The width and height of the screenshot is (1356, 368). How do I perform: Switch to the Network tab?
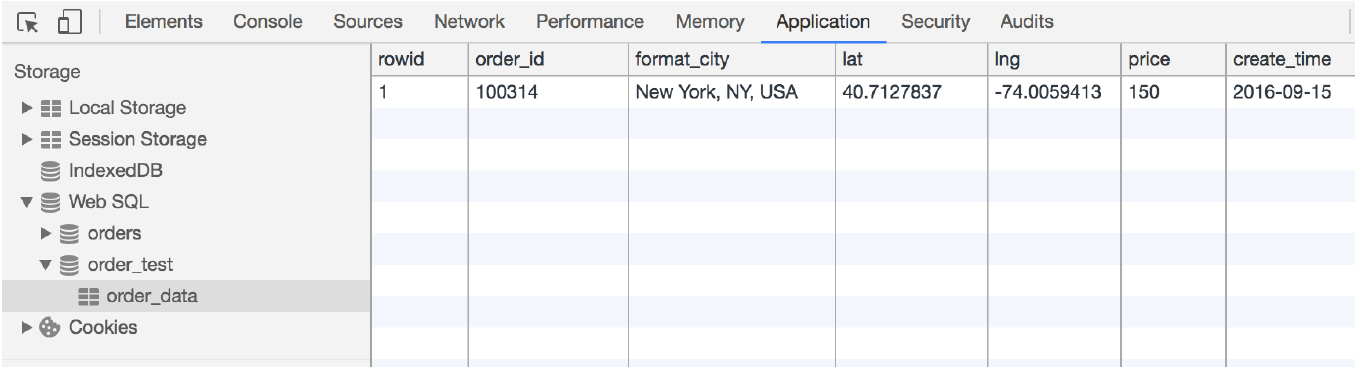469,21
